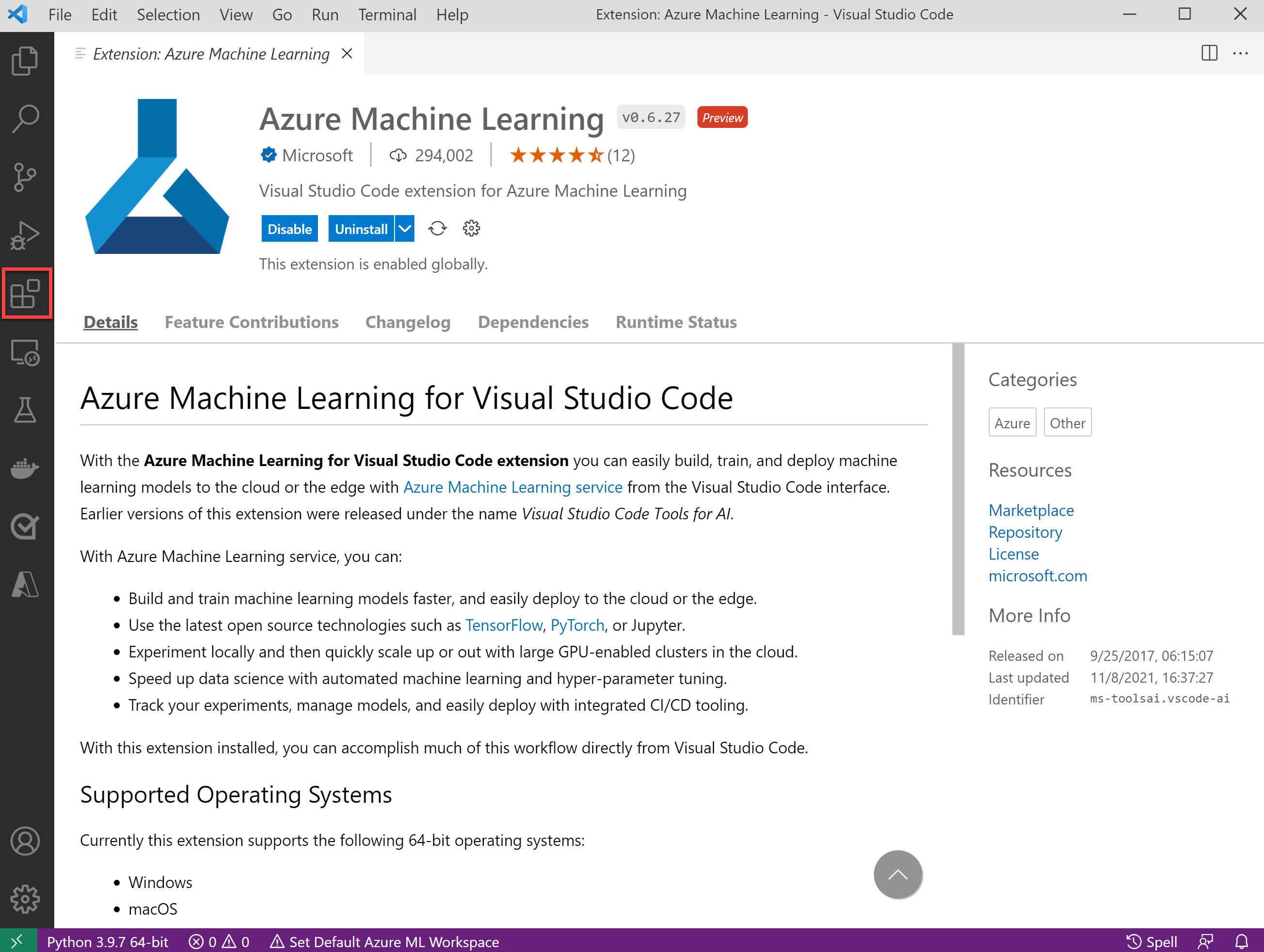Select the Changelog tab
This screenshot has height=952, width=1264.
pos(407,322)
